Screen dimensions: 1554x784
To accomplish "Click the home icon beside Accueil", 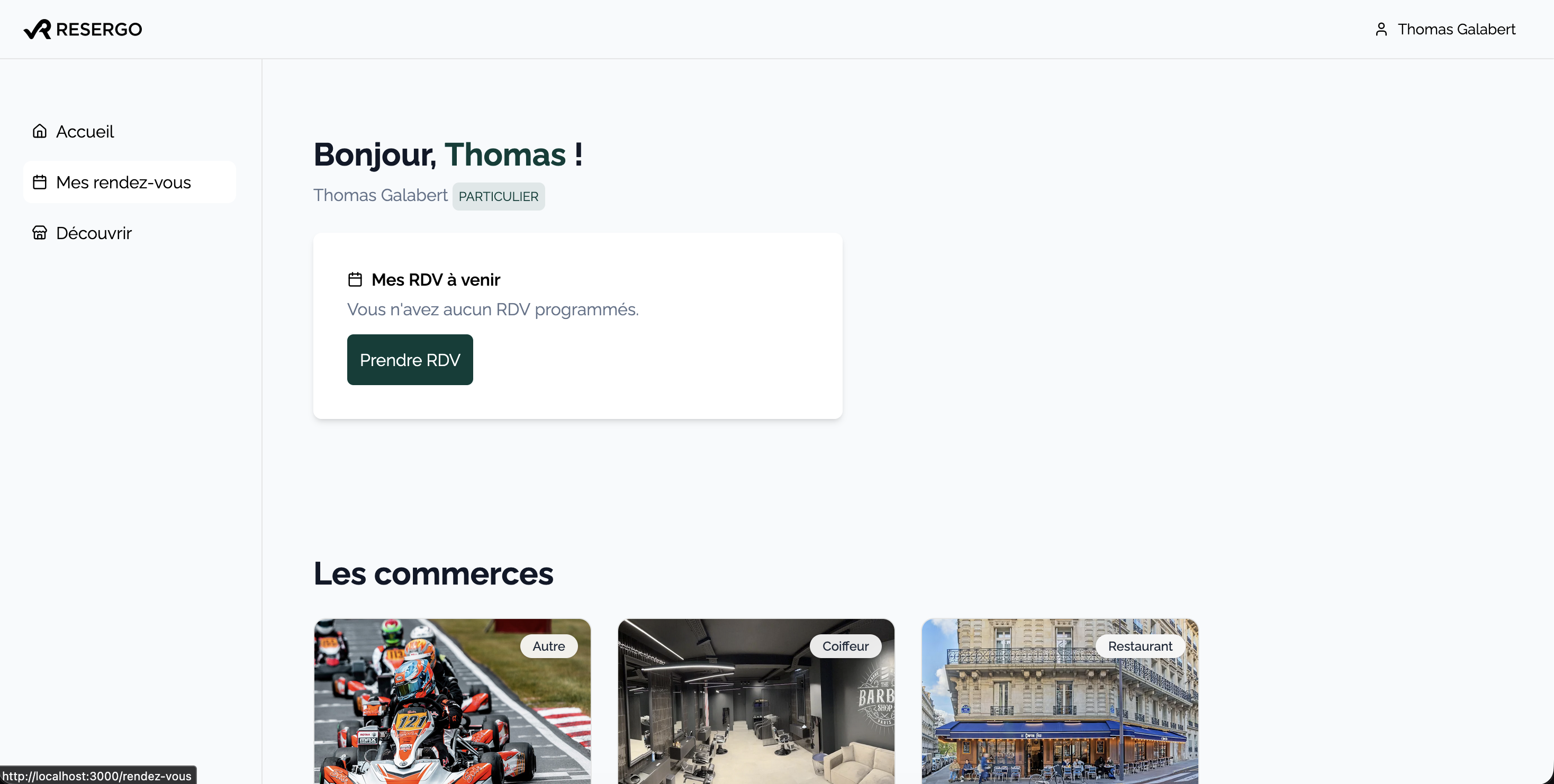I will [40, 132].
